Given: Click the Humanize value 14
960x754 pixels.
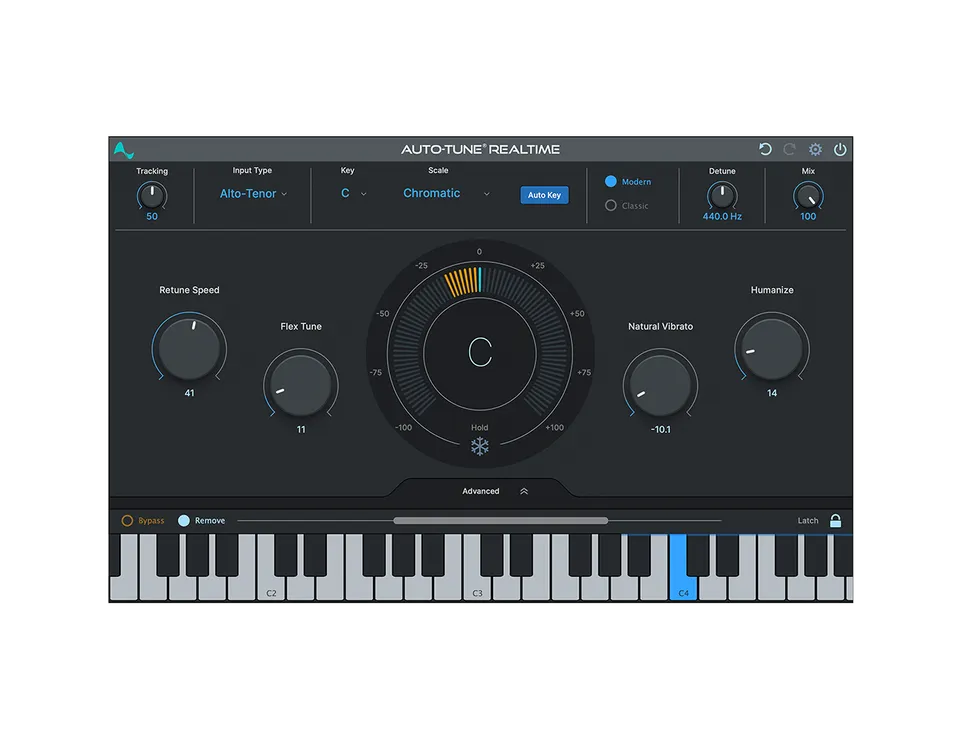Looking at the screenshot, I should [772, 393].
